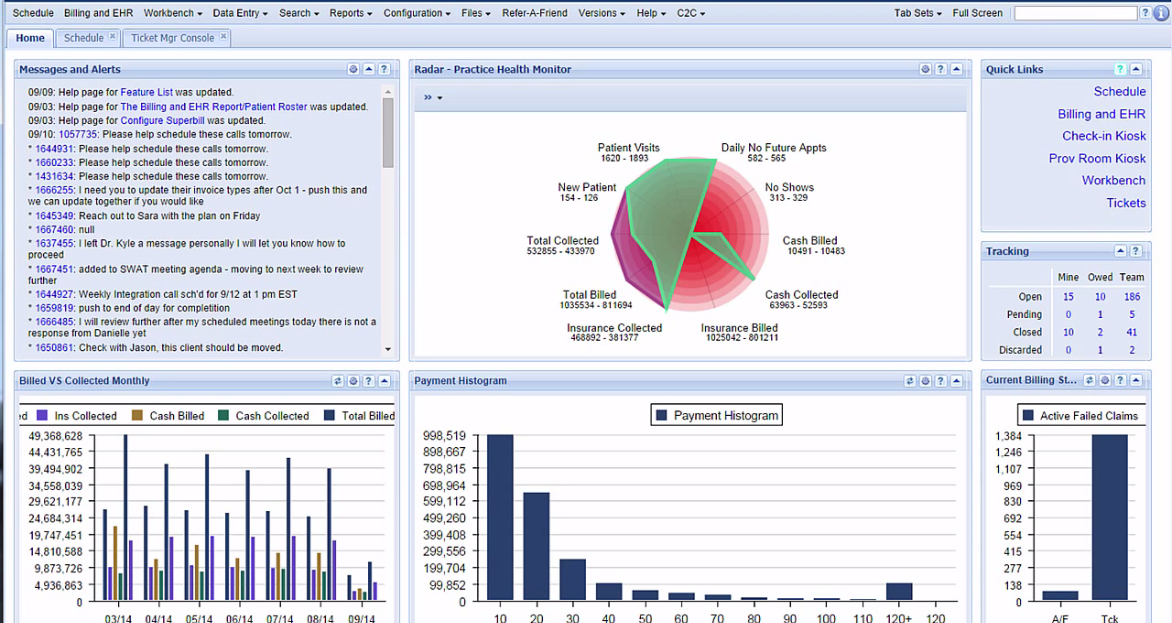Open the Check-in Kiosk quick link
Image resolution: width=1172 pixels, height=623 pixels.
[1104, 136]
